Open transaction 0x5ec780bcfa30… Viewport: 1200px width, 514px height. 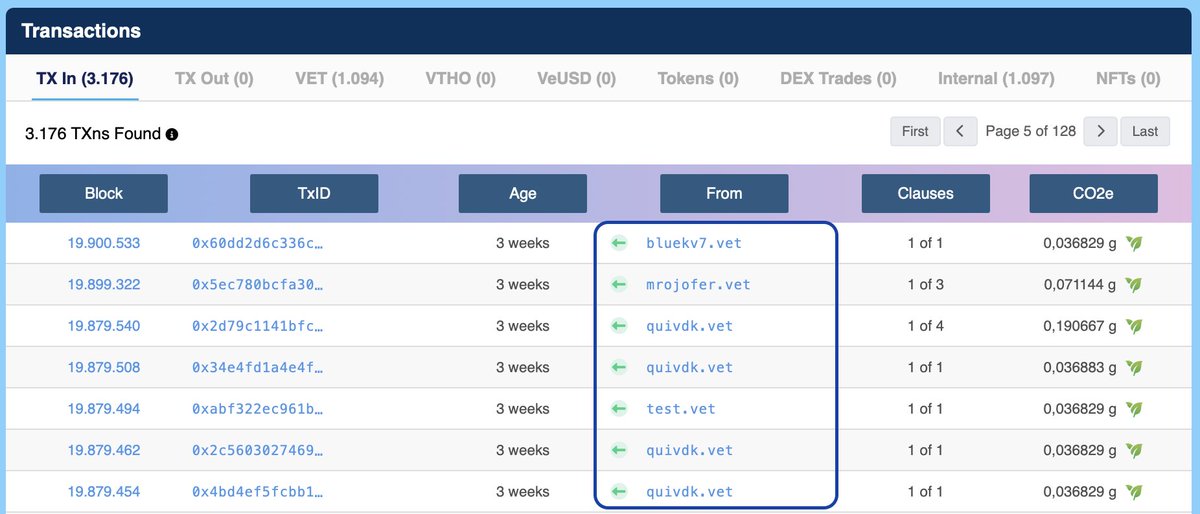258,285
